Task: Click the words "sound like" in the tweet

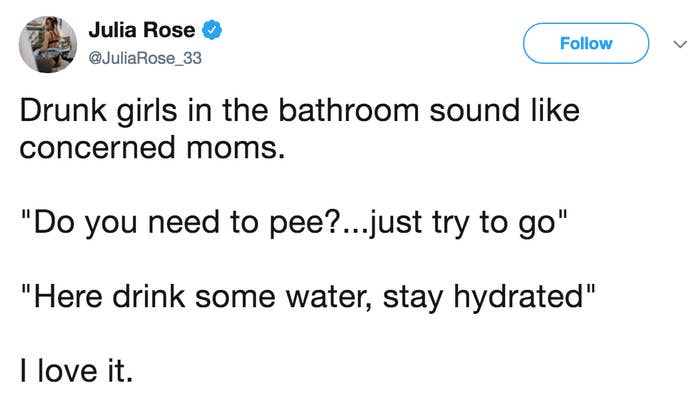Action: tap(504, 110)
